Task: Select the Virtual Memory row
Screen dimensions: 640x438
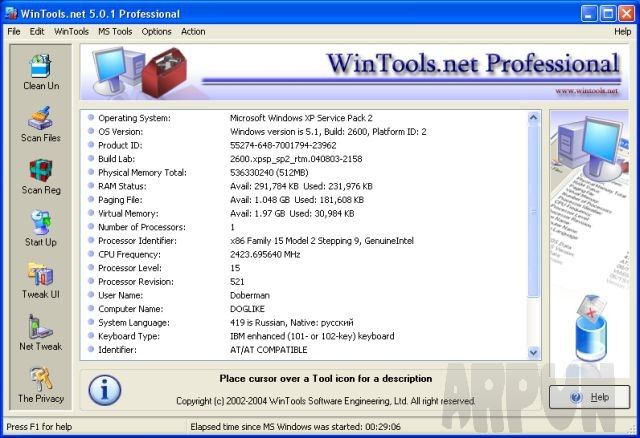Action: (304, 213)
